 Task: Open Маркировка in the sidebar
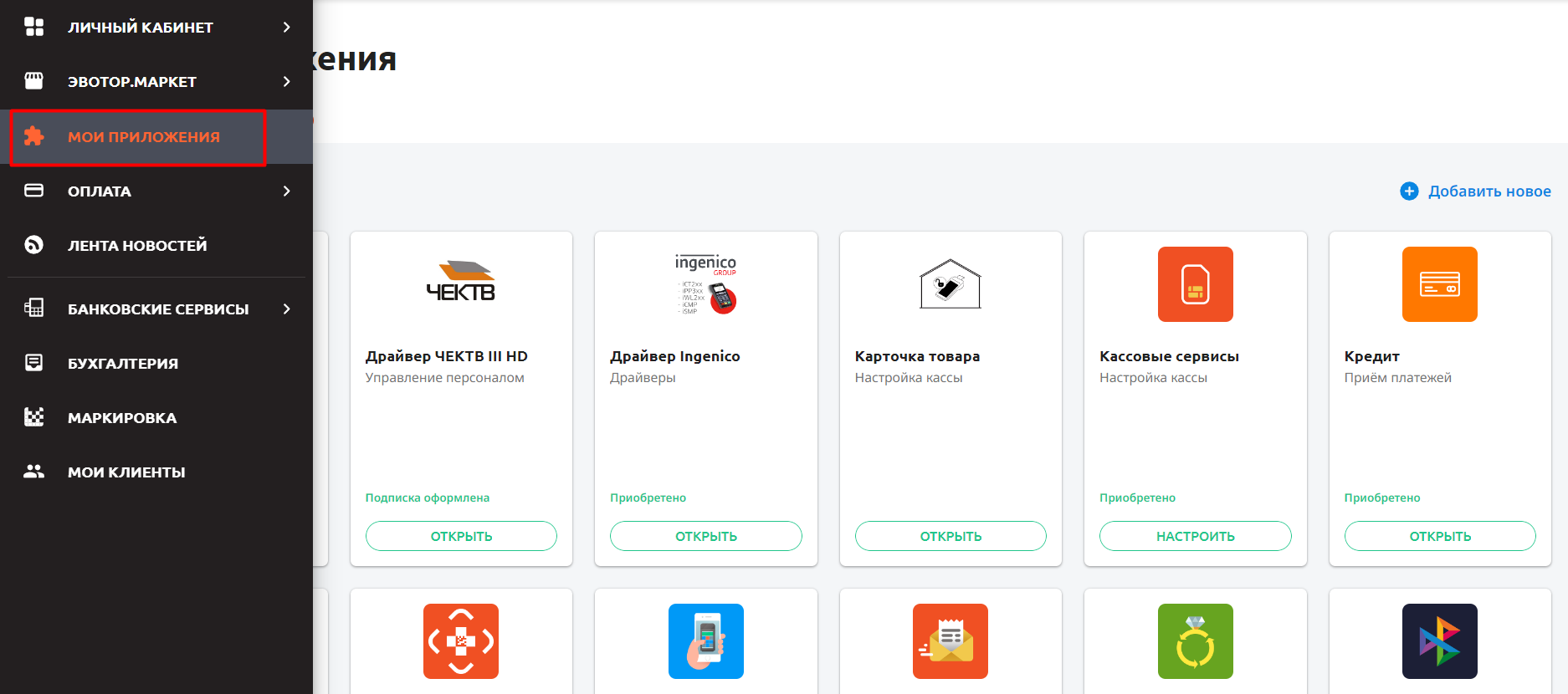[156, 417]
